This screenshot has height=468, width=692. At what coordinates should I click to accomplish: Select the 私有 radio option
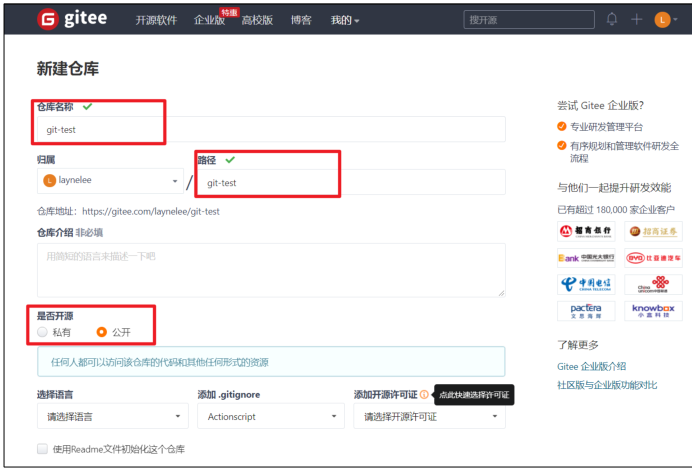click(42, 332)
